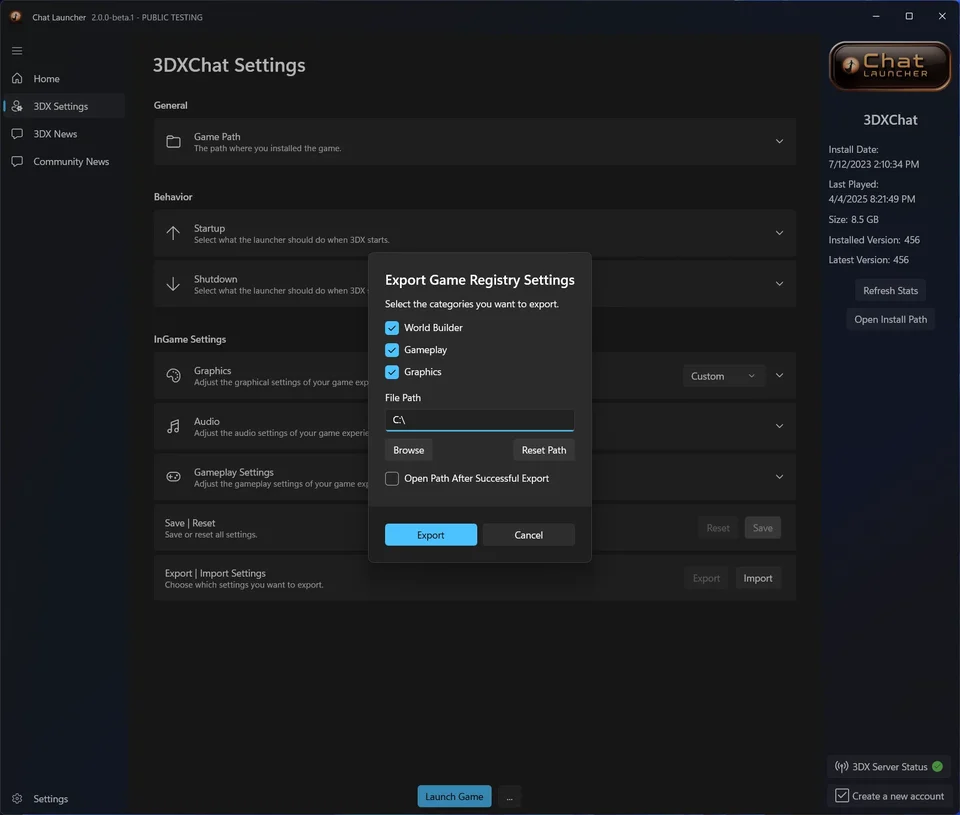Image resolution: width=960 pixels, height=815 pixels.
Task: Click the Audio music note icon
Action: click(x=173, y=426)
